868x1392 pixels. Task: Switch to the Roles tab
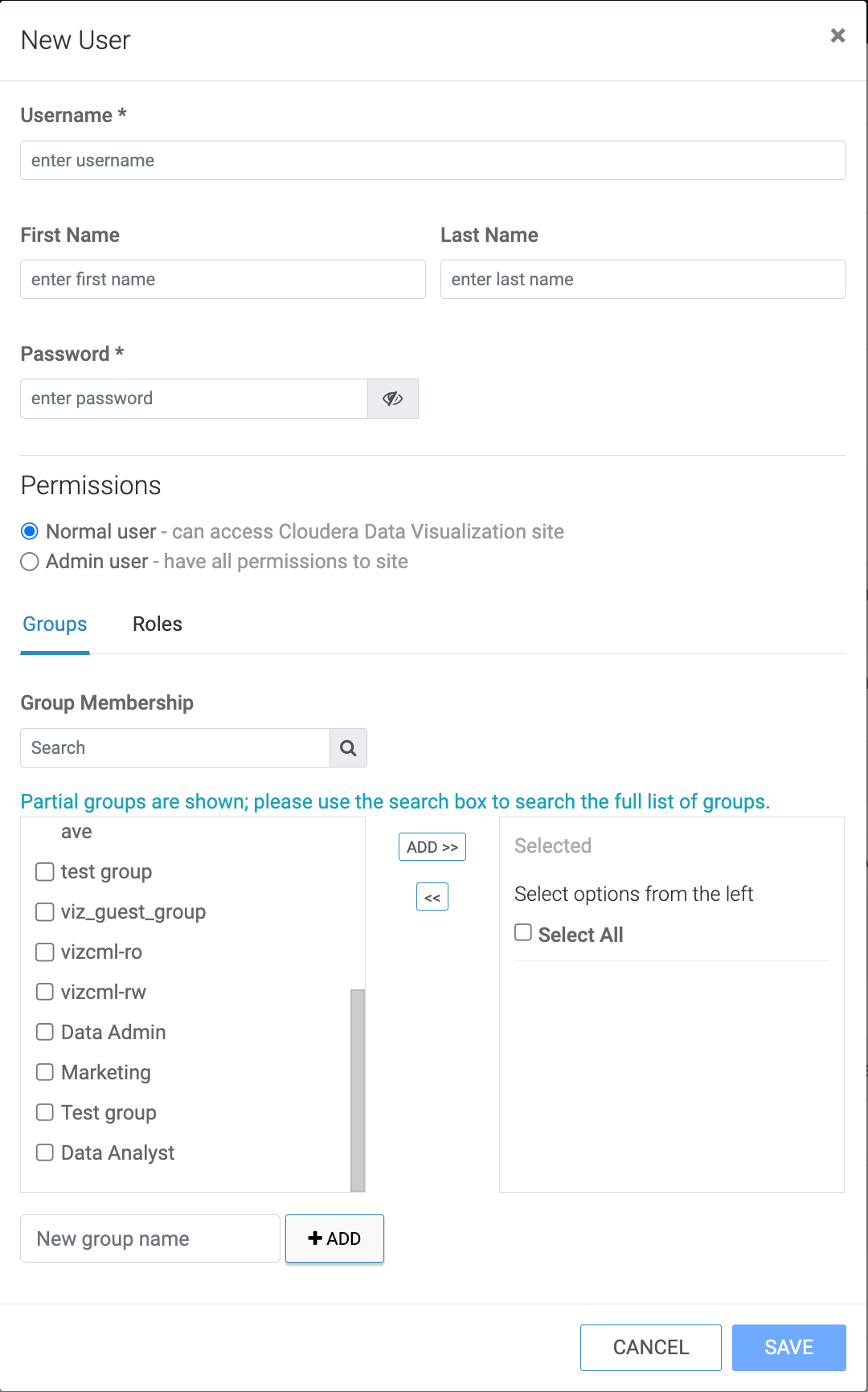[158, 624]
